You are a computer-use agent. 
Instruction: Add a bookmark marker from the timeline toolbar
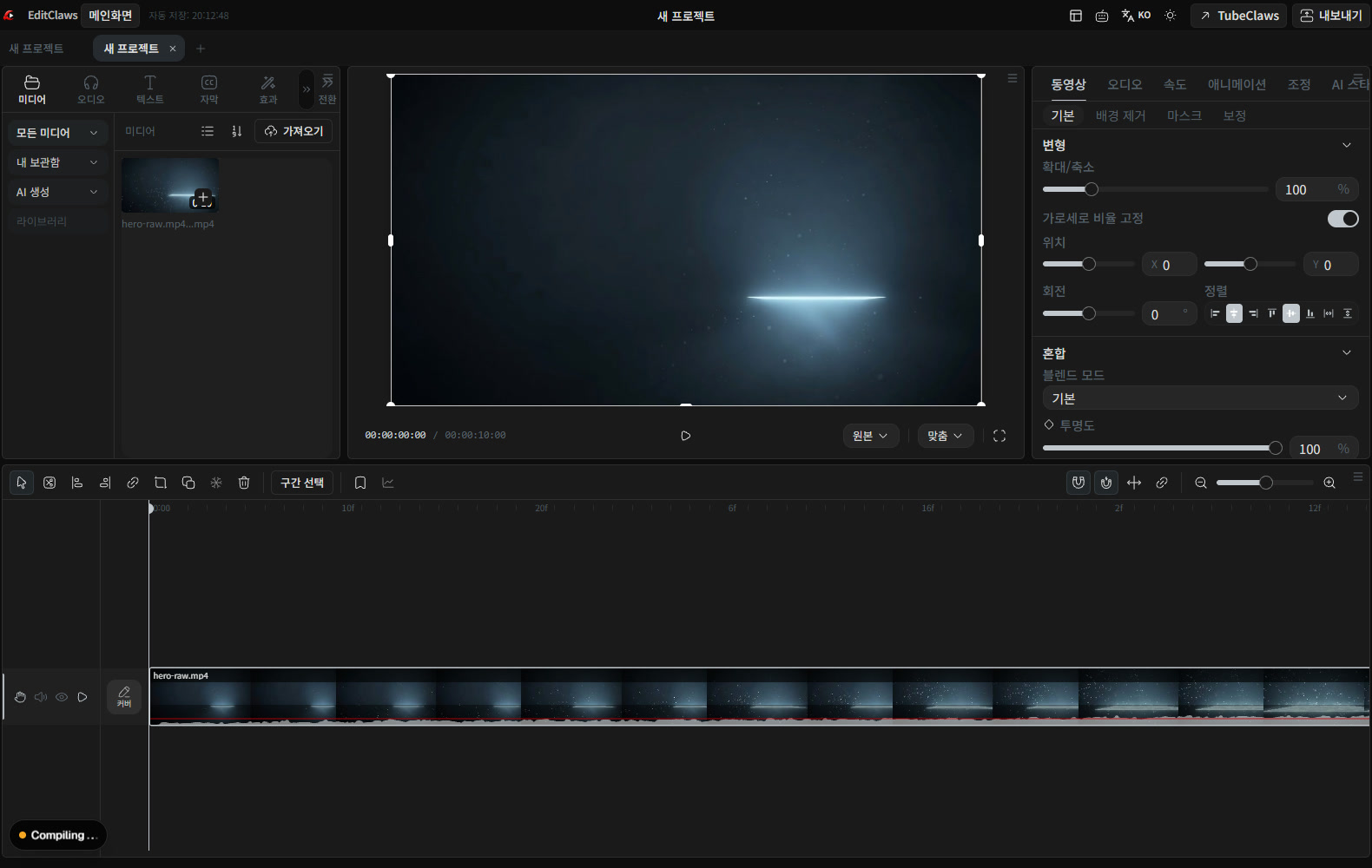point(360,483)
